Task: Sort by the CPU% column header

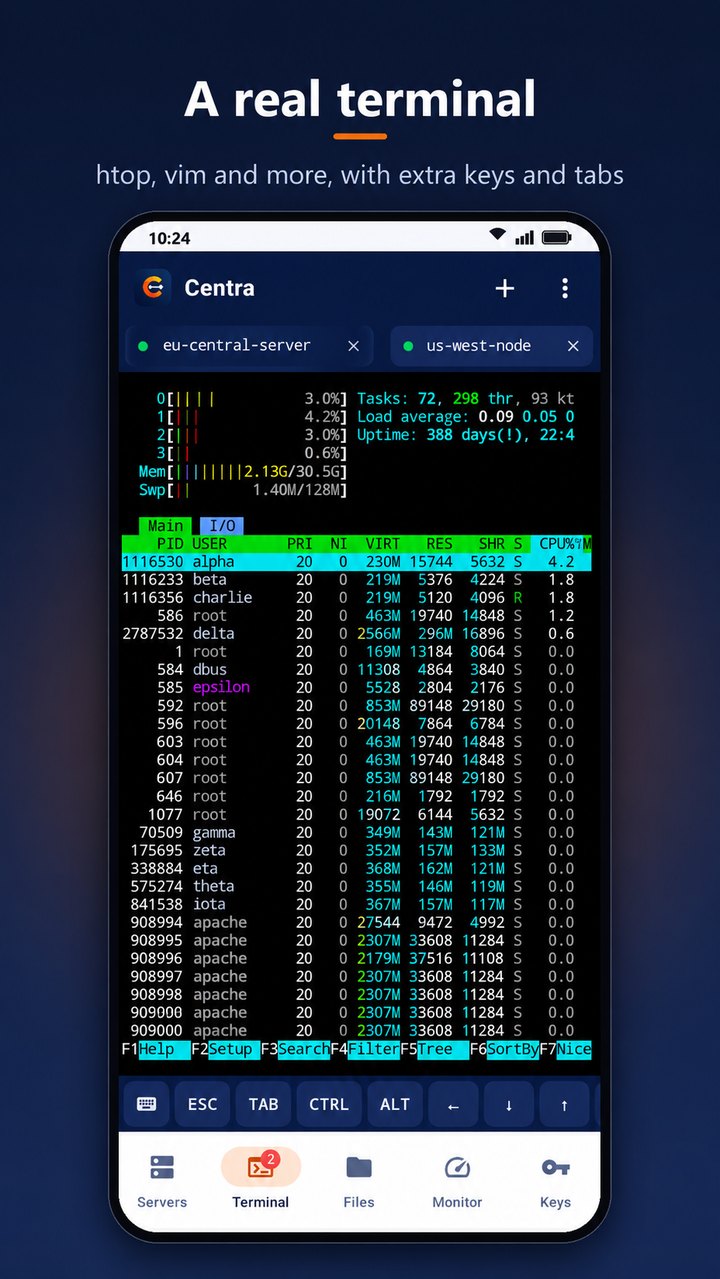Action: 558,544
